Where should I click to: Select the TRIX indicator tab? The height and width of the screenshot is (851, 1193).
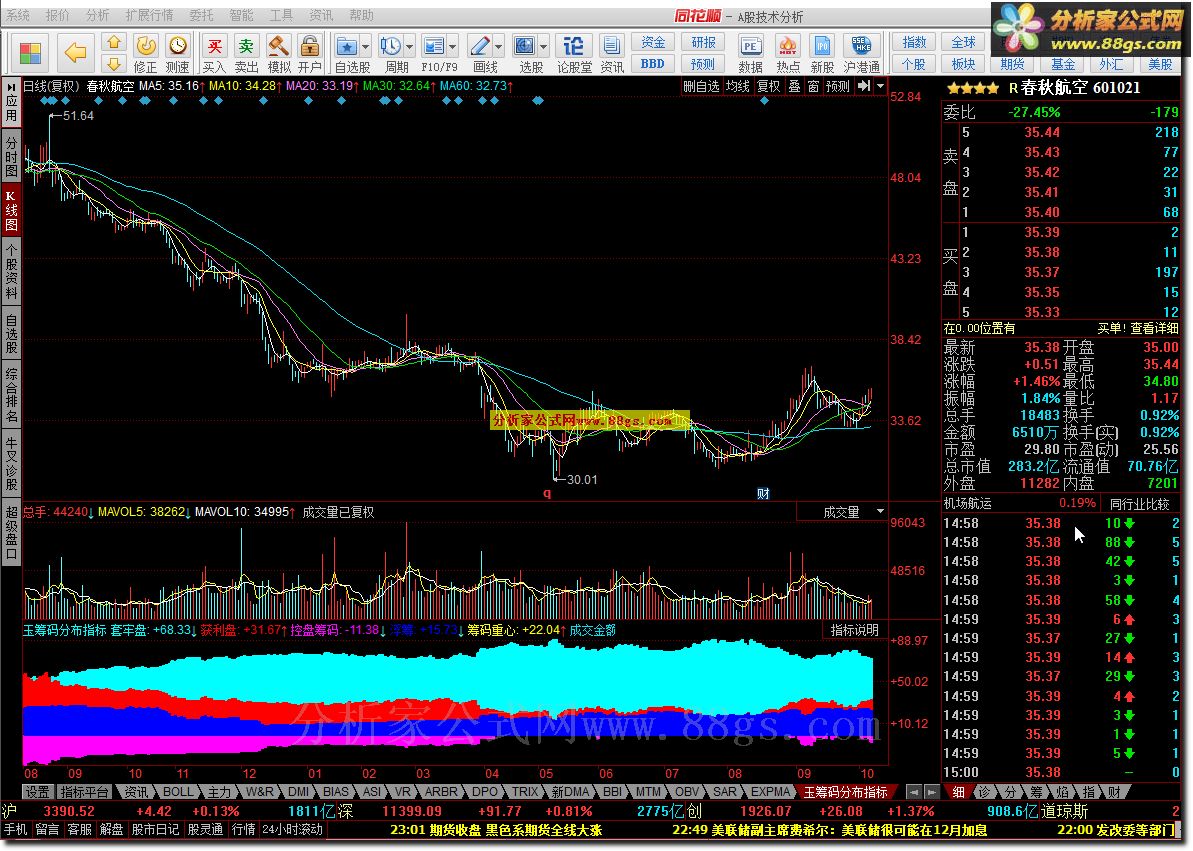tap(524, 792)
